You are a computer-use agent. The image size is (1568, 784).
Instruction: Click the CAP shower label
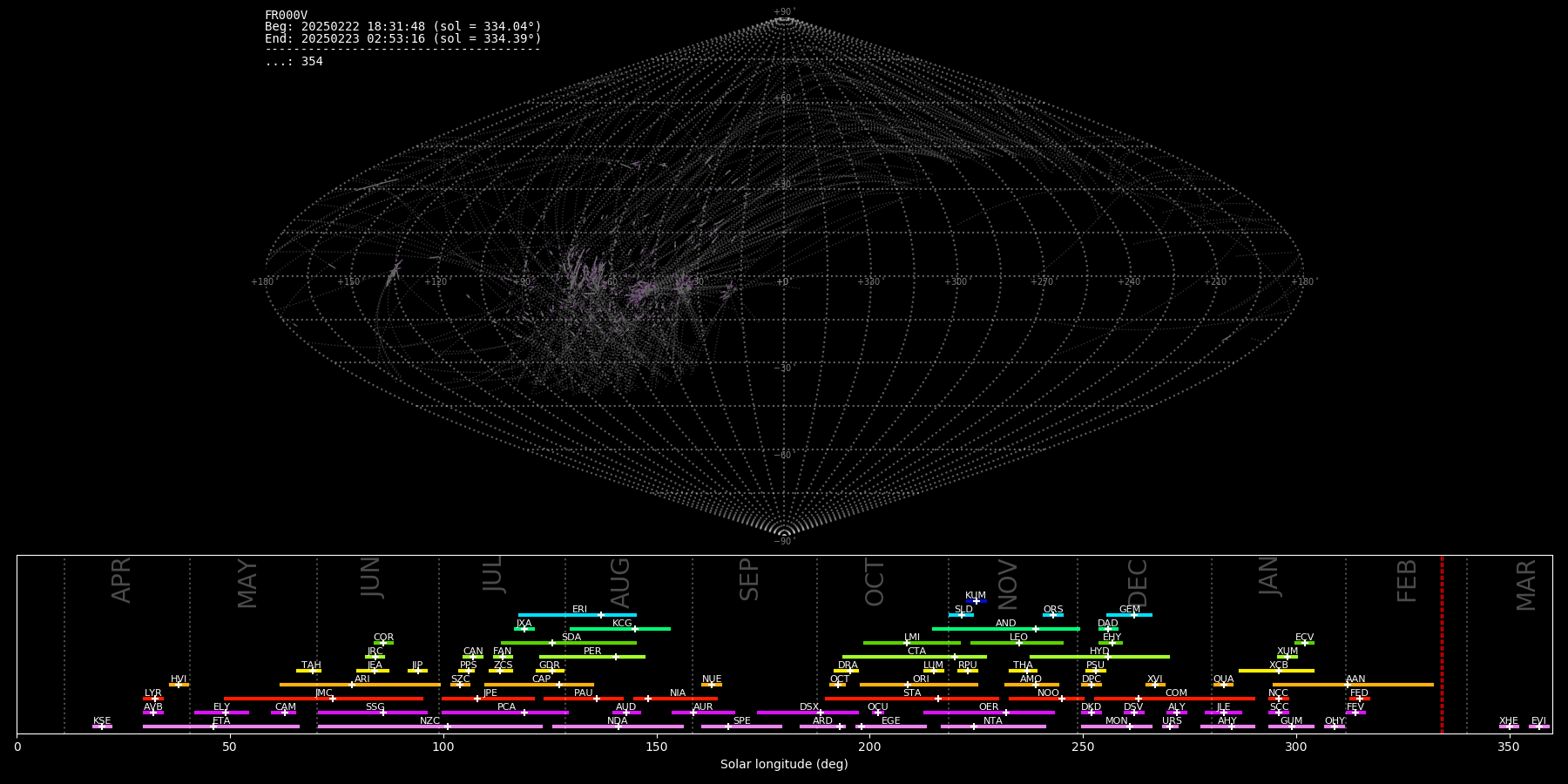pos(542,679)
